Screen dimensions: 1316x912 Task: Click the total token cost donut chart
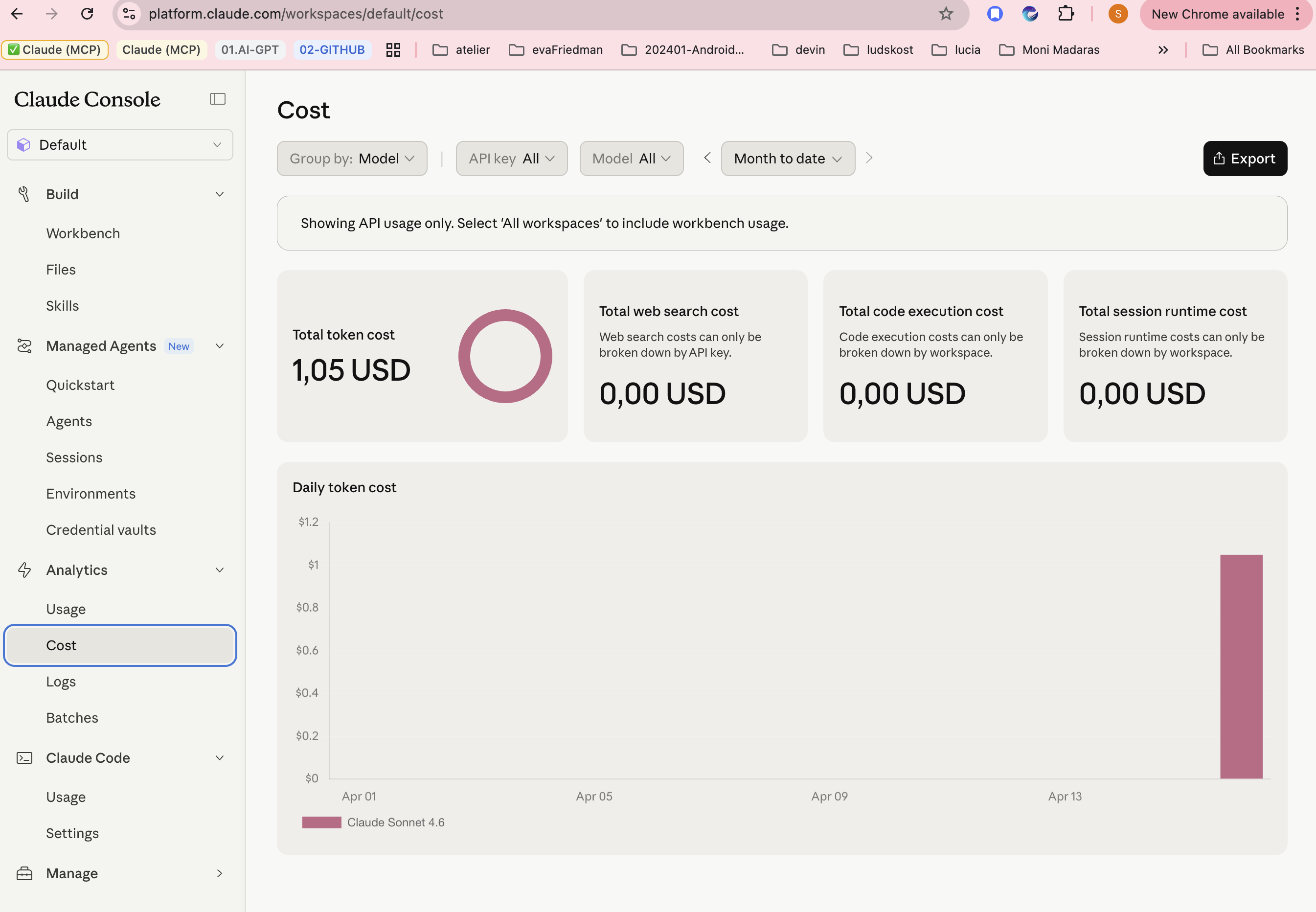(x=505, y=357)
